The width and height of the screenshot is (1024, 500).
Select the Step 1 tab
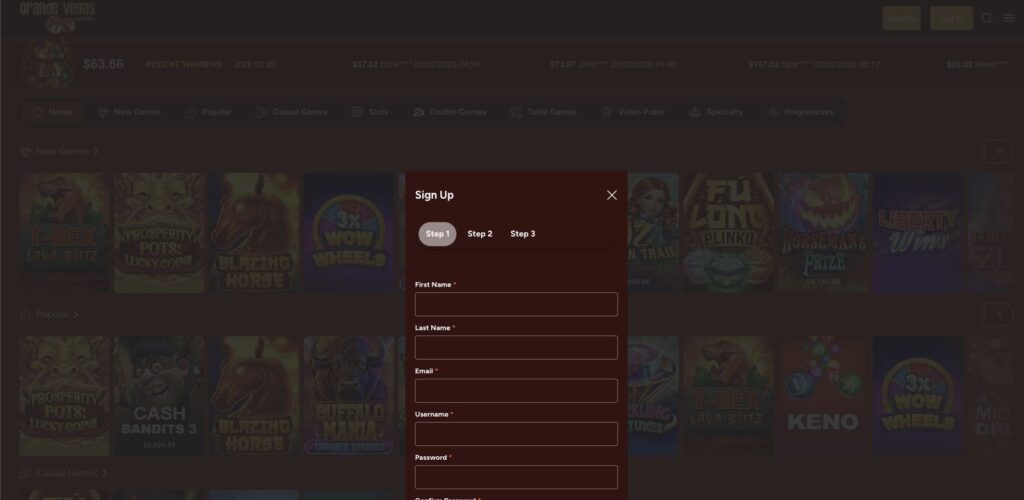point(437,234)
